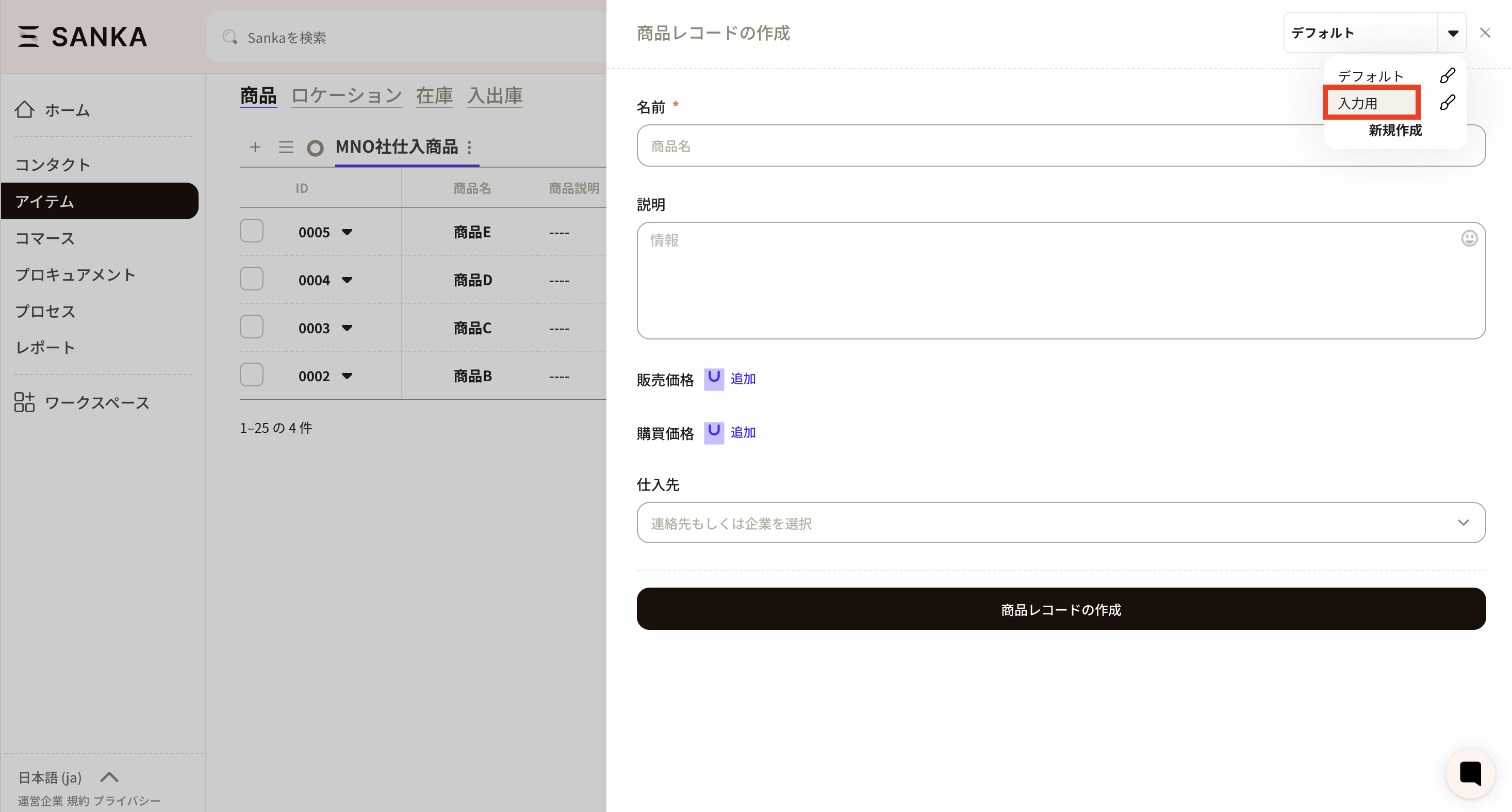Click the U icon beside 販売価格
This screenshot has height=812, width=1512.
[x=714, y=379]
